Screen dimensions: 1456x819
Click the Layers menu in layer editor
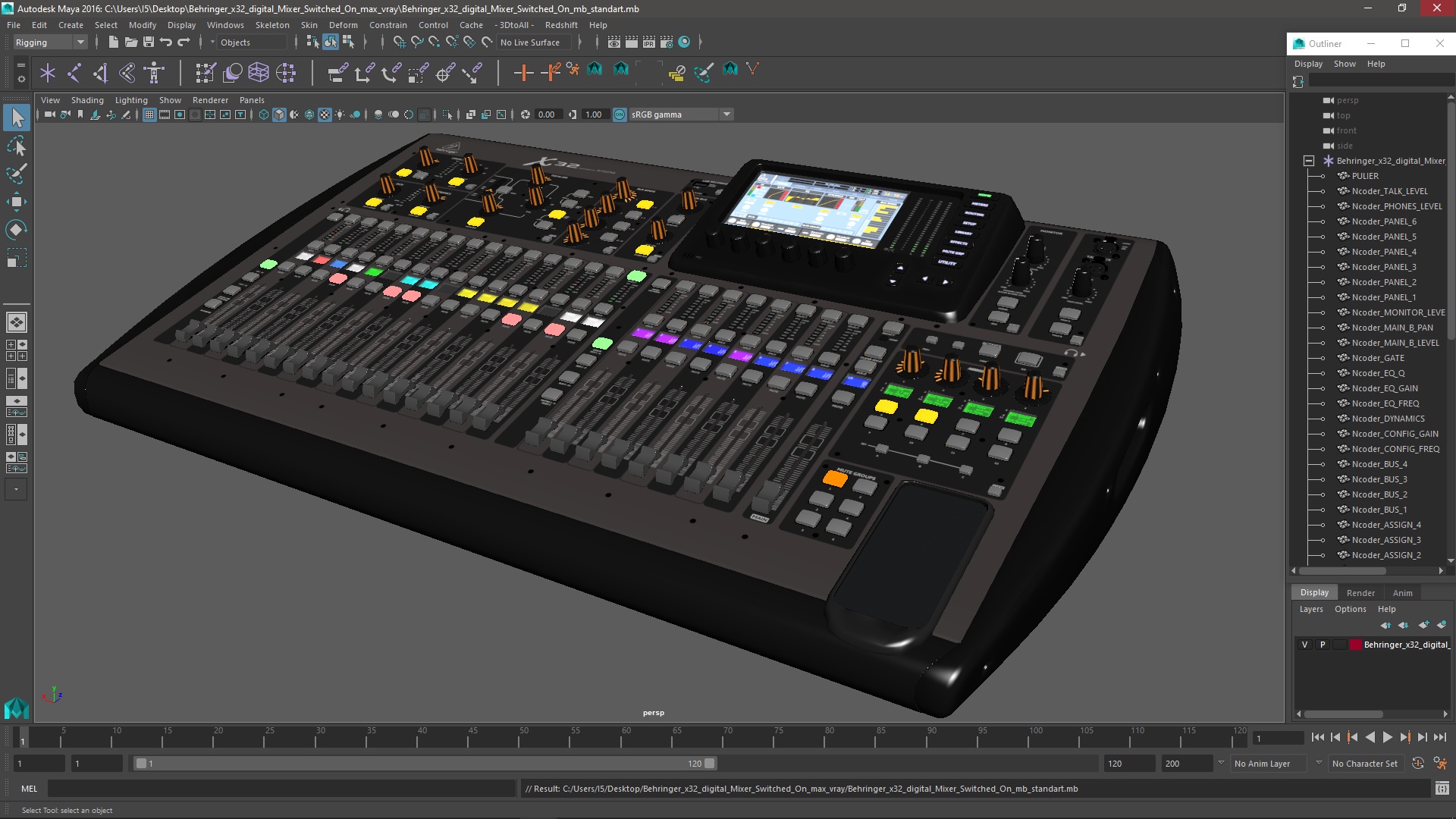point(1311,610)
